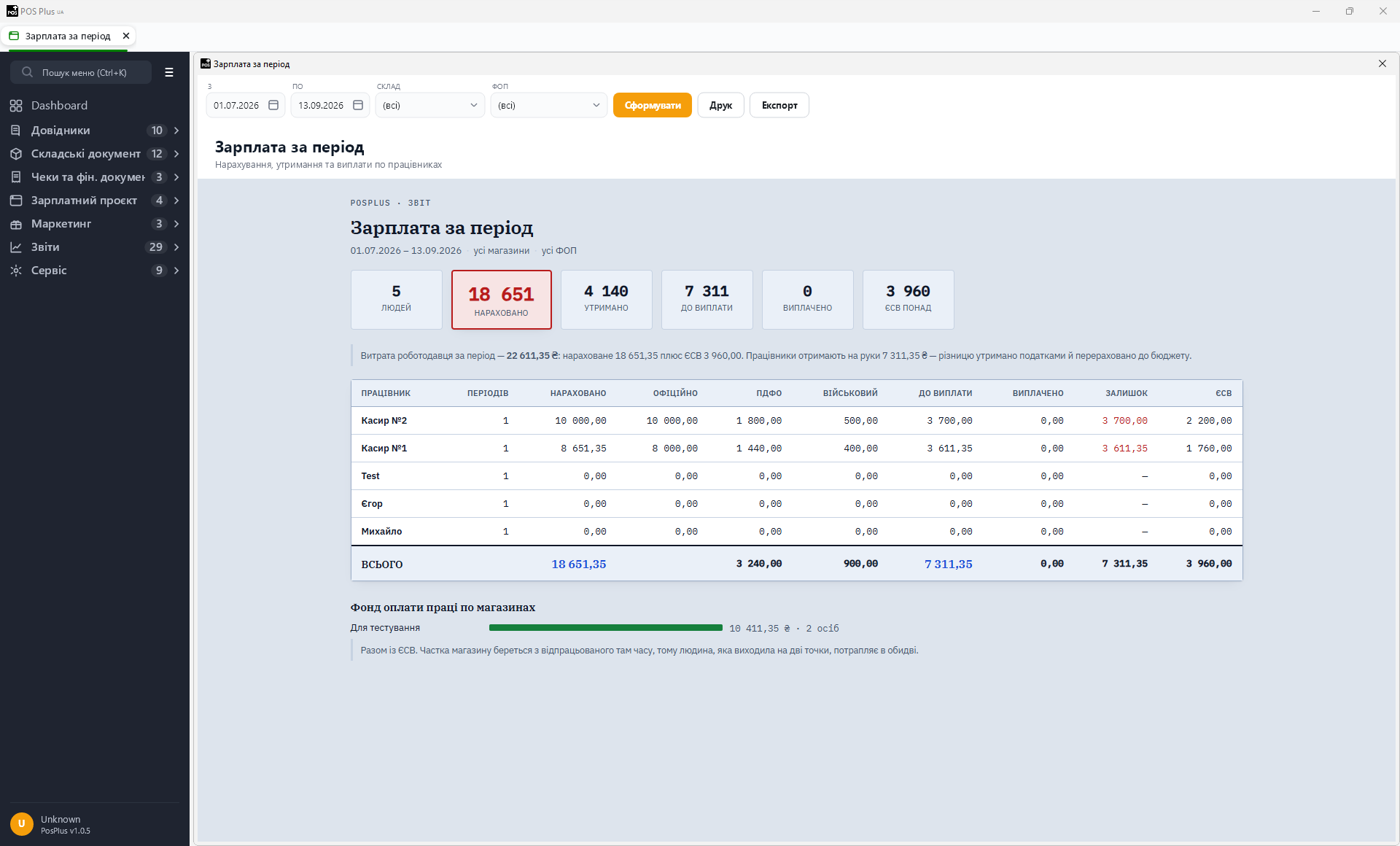1400x846 pixels.
Task: Expand the Довідники menu chevron
Action: (176, 131)
